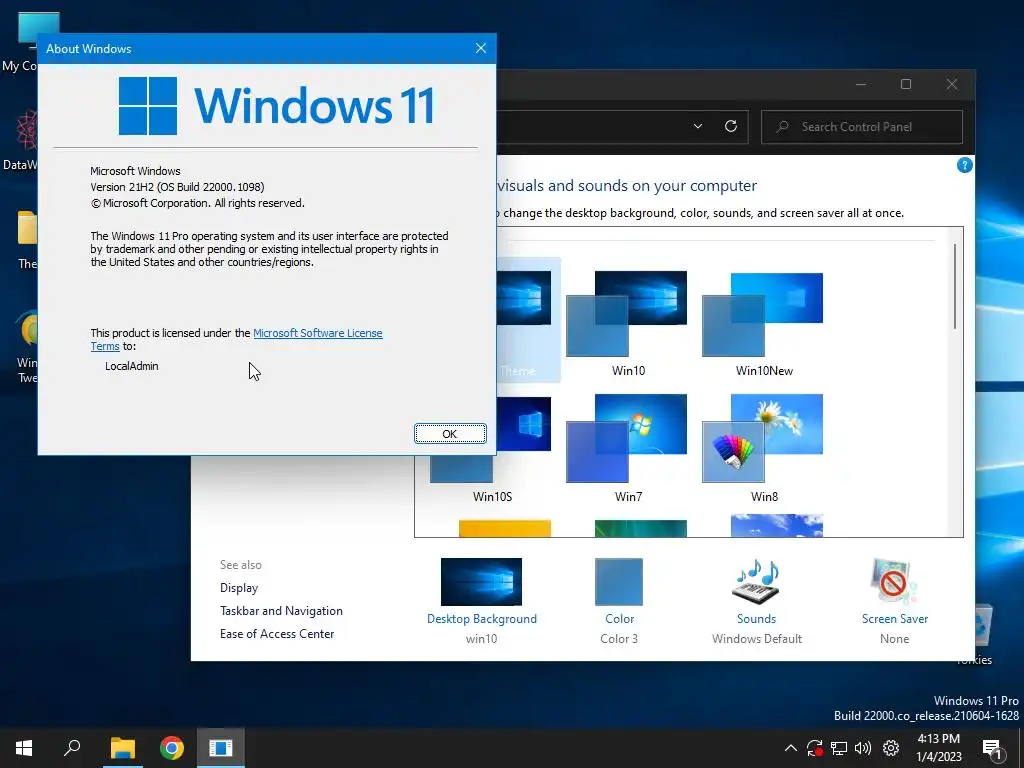Image resolution: width=1024 pixels, height=768 pixels.
Task: Click the Search Control Panel field
Action: [x=861, y=127]
